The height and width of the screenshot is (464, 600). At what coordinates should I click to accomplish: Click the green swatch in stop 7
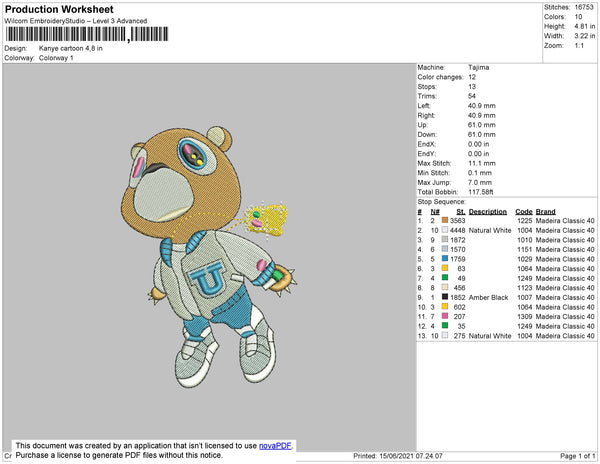click(445, 278)
